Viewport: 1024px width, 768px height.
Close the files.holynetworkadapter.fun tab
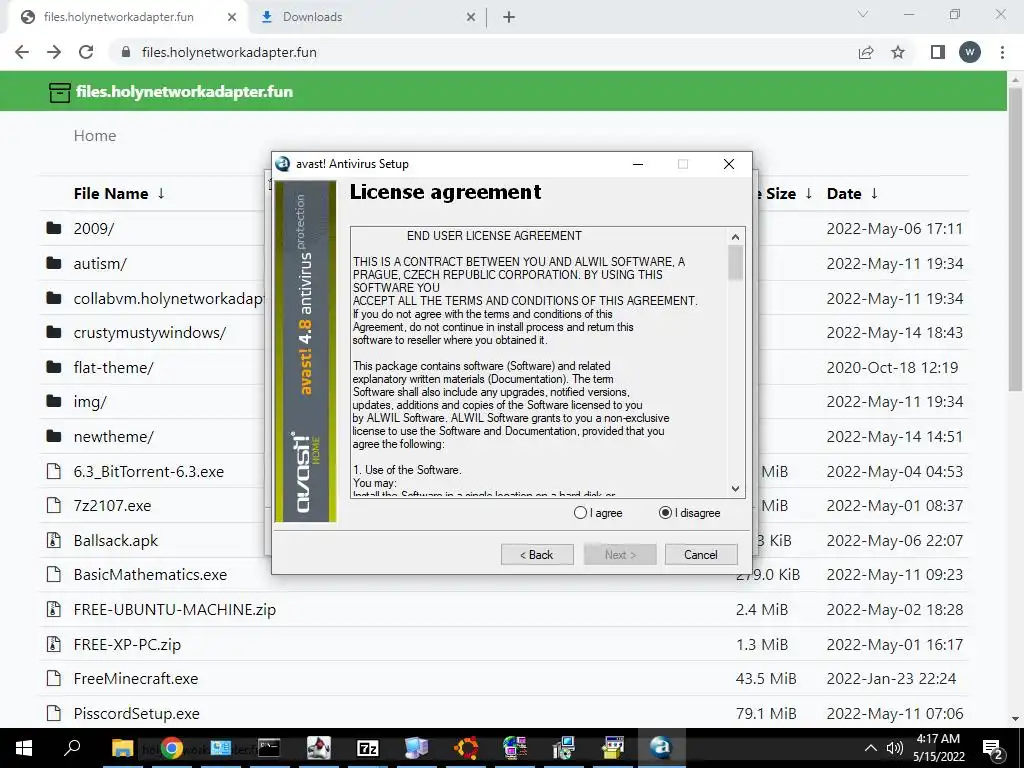point(232,18)
